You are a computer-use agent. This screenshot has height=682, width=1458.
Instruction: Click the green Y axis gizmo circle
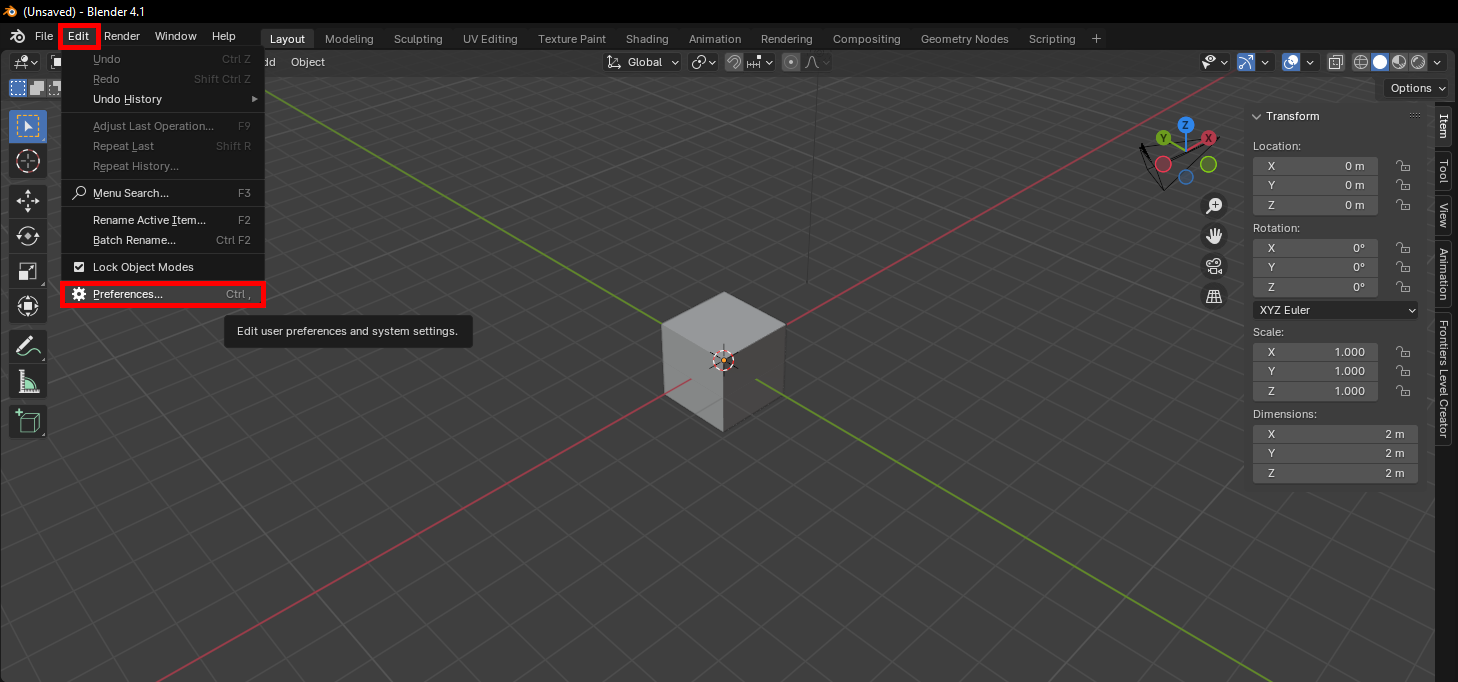pos(1163,138)
